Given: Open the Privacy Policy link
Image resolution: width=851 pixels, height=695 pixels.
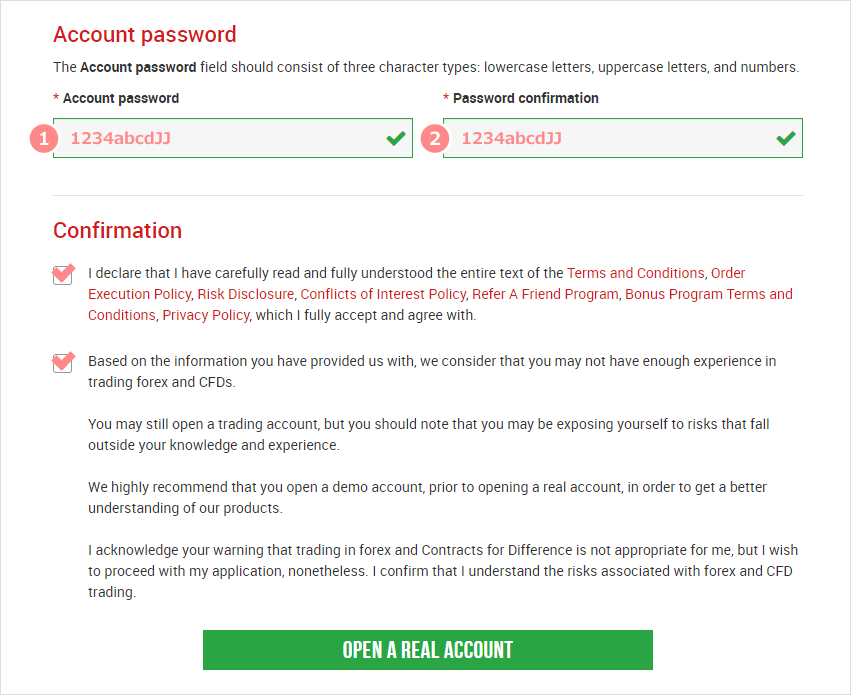Looking at the screenshot, I should [x=206, y=315].
